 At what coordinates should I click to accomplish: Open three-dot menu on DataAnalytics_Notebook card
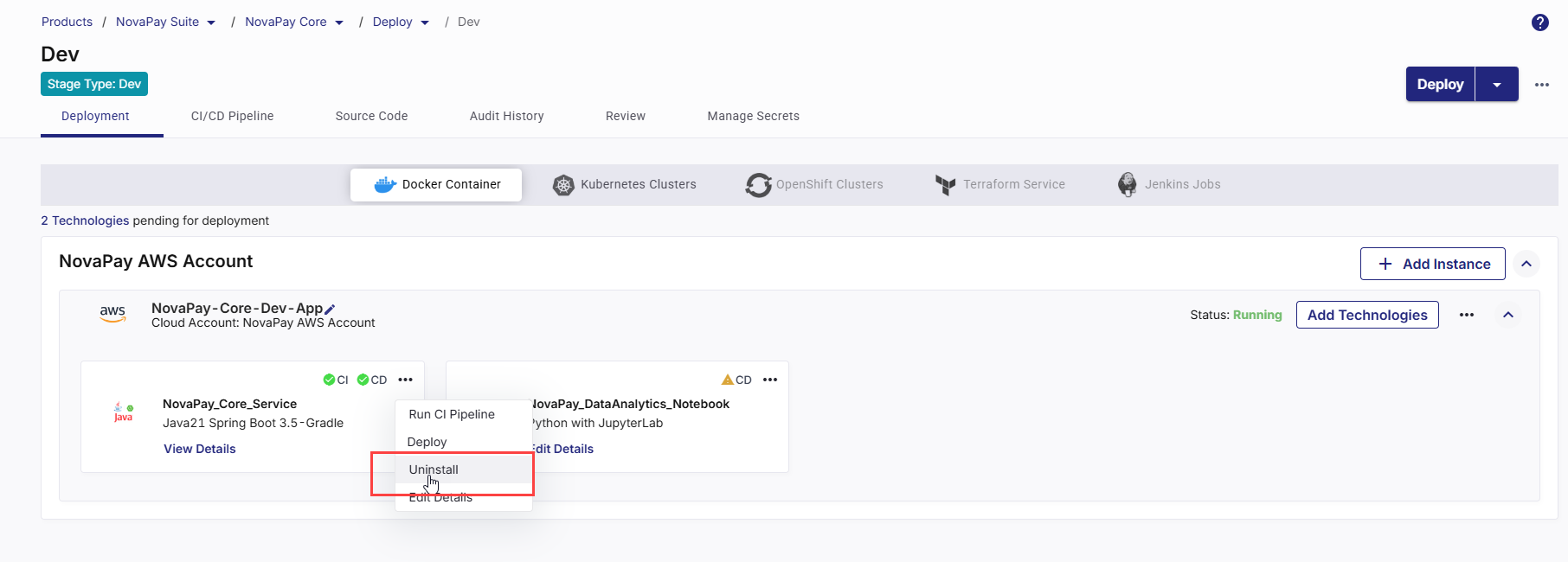[770, 380]
